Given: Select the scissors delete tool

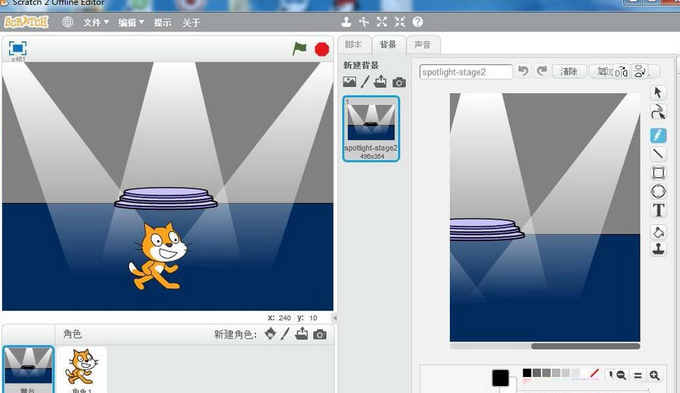Looking at the screenshot, I should coord(364,22).
